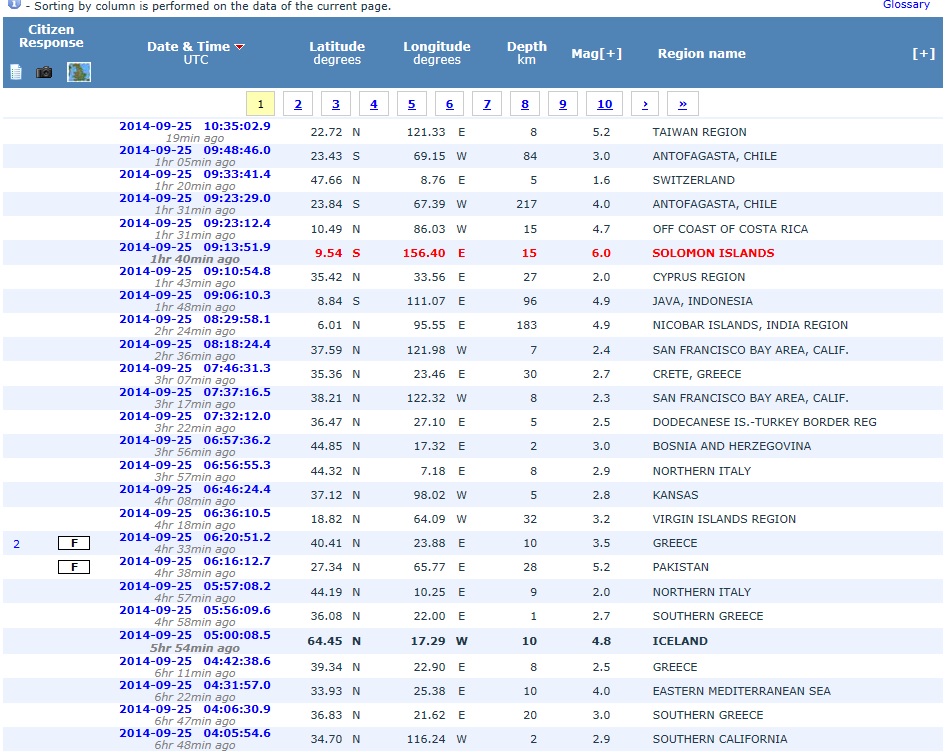Click the camera icon under Citizen Response
This screenshot has width=947, height=752.
tap(44, 72)
